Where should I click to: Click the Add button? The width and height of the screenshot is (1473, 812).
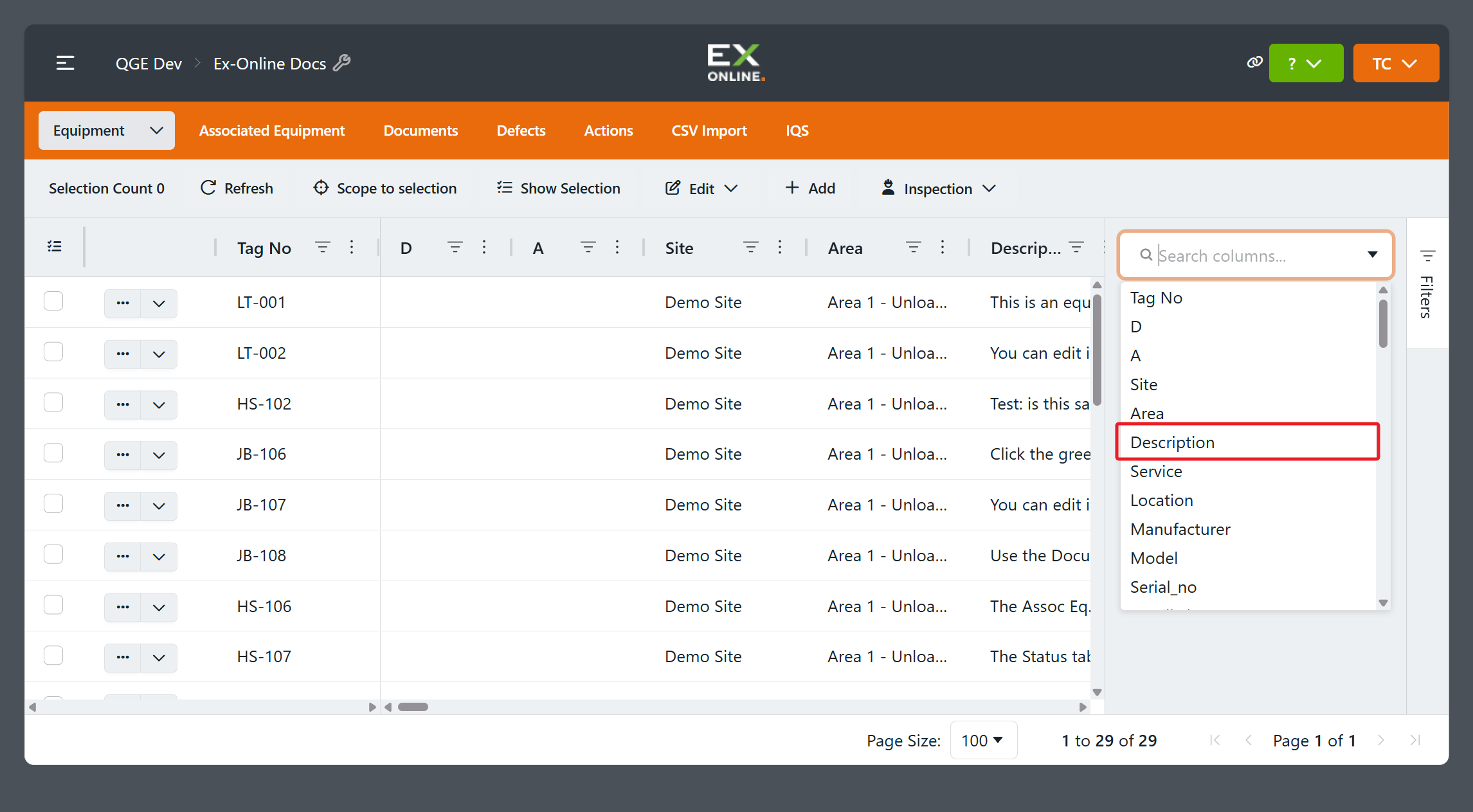click(x=810, y=188)
